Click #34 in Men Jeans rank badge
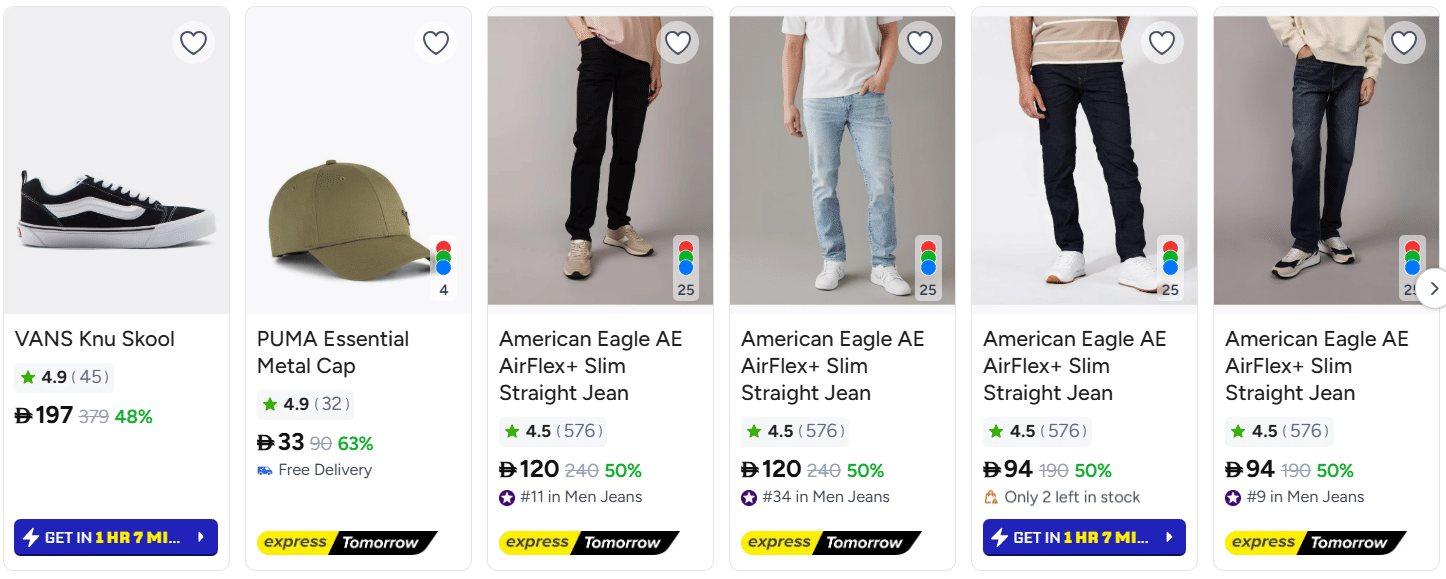 [815, 497]
